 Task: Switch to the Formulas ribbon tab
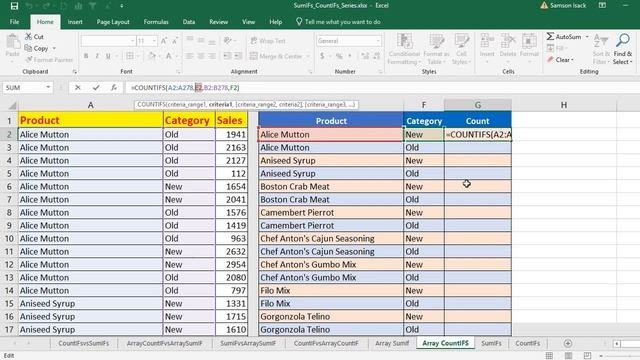click(156, 22)
